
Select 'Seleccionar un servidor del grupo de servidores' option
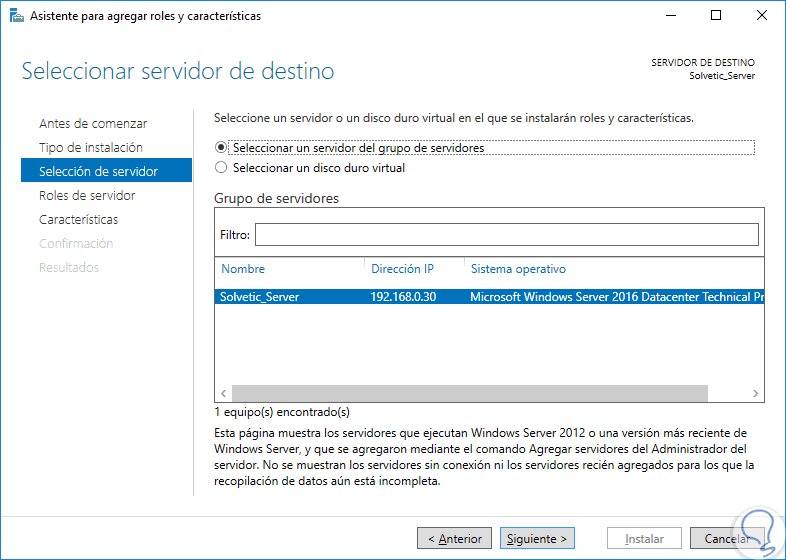point(221,147)
